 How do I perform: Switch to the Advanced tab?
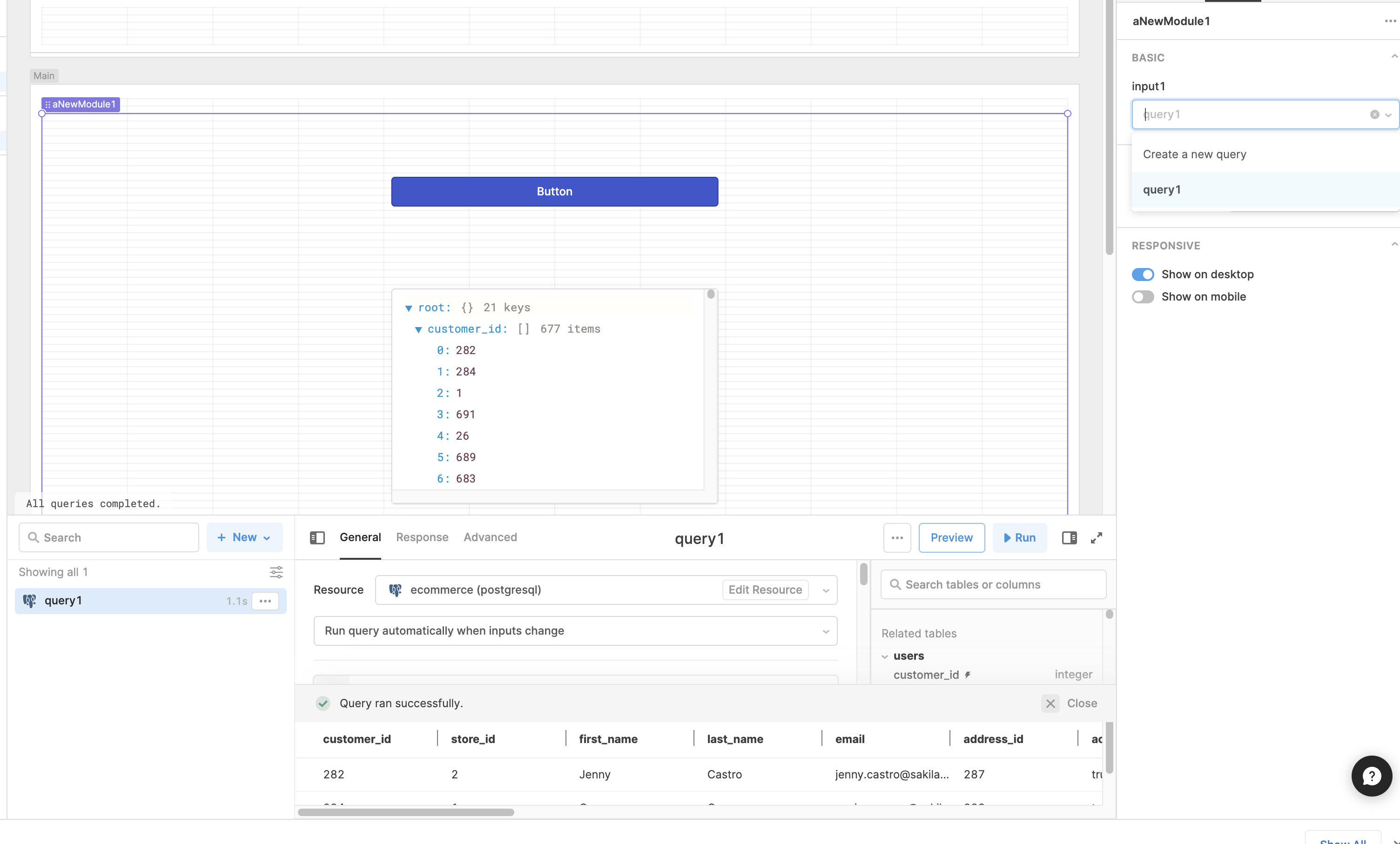point(491,537)
